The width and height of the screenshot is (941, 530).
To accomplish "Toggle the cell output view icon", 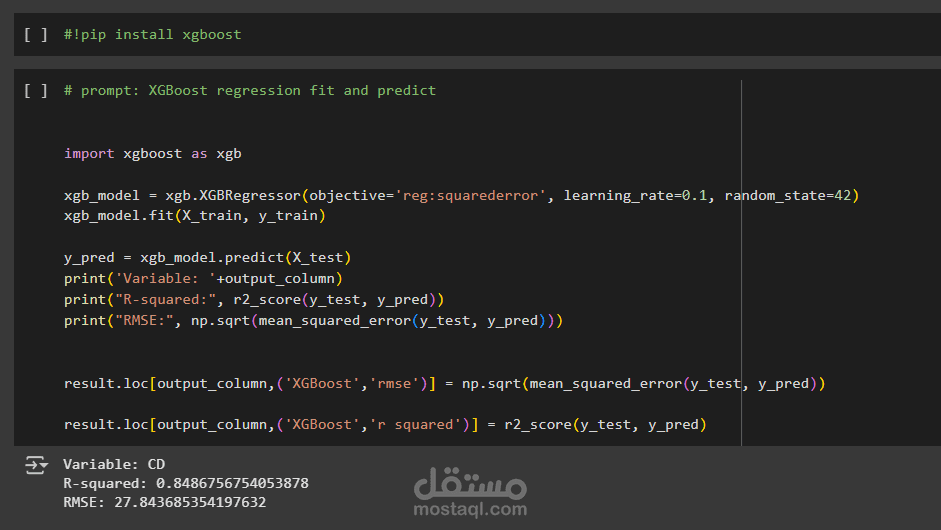I will tap(36, 465).
